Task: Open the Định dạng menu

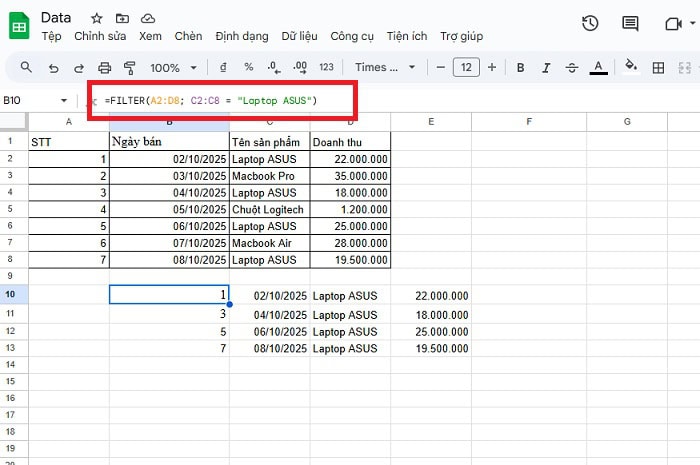Action: coord(241,36)
